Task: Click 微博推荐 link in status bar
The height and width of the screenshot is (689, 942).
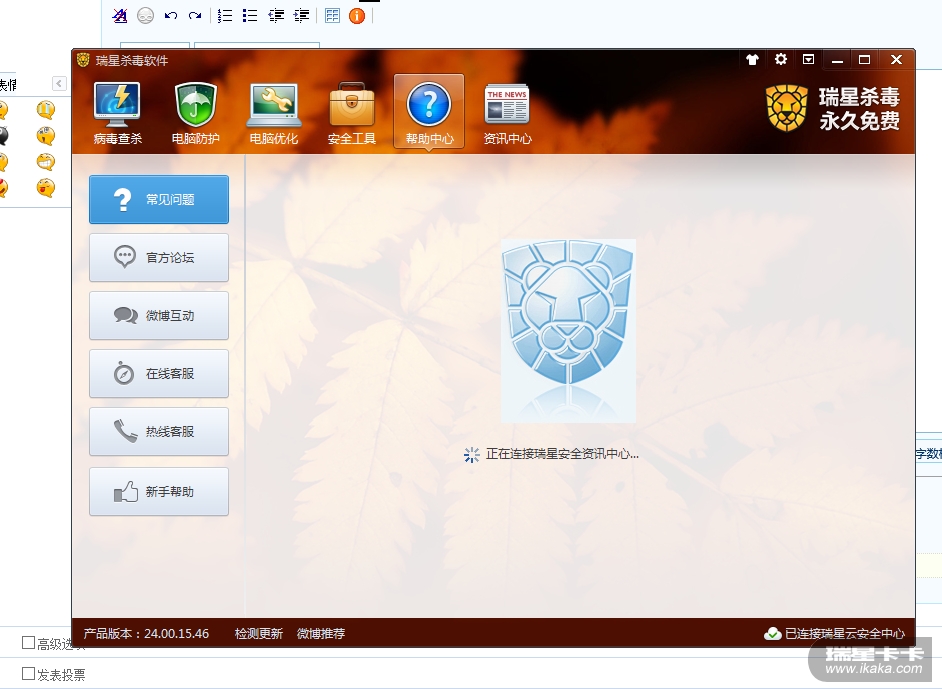Action: click(x=321, y=634)
